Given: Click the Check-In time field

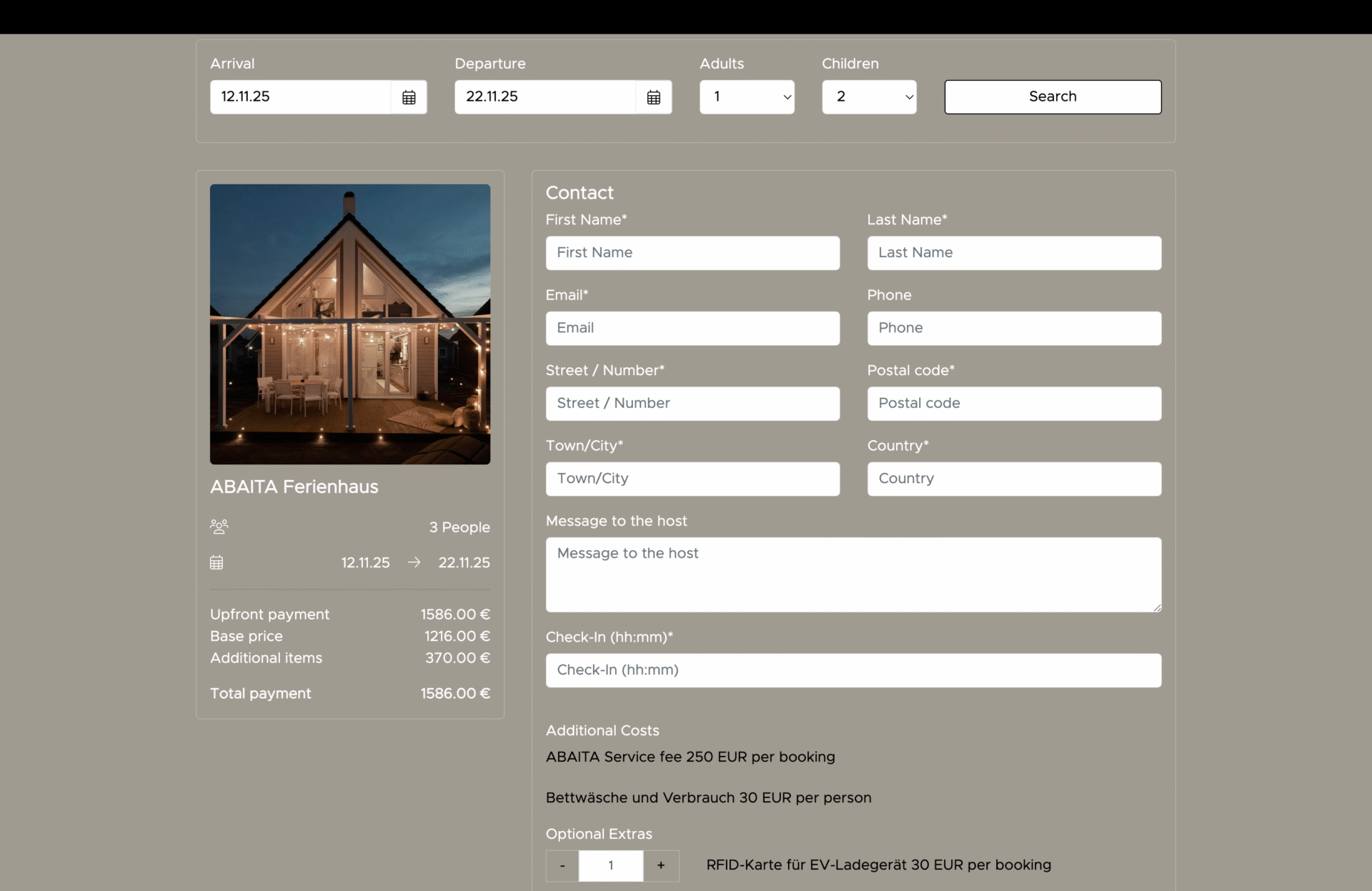Looking at the screenshot, I should coord(853,670).
